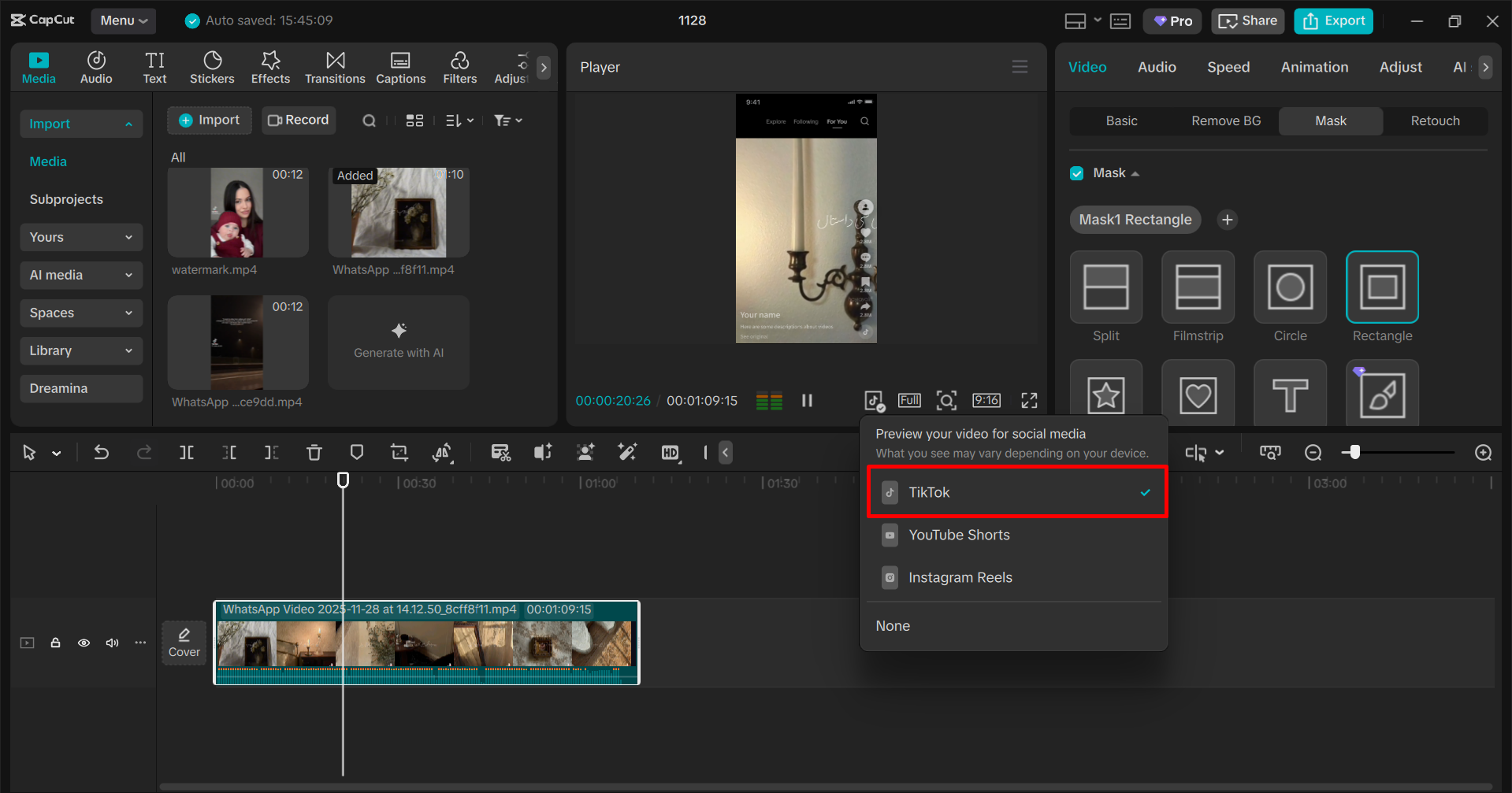The image size is (1512, 793).
Task: Toggle the Mask checkbox in the Video panel
Action: [x=1076, y=172]
